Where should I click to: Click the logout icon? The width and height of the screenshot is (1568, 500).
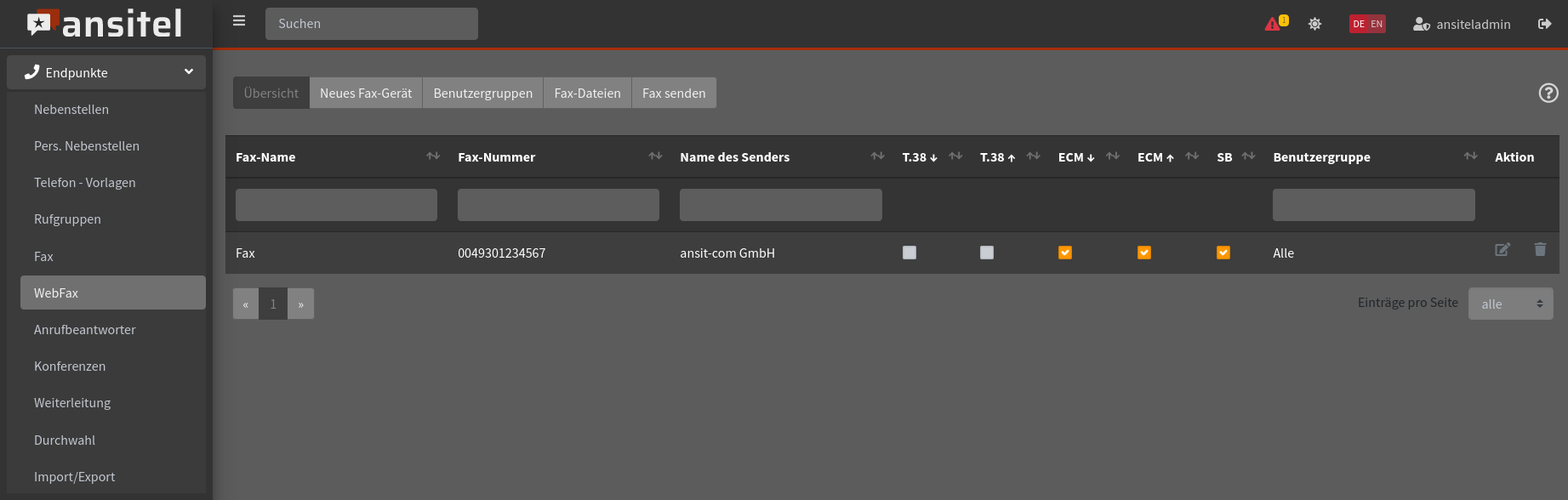tap(1544, 24)
